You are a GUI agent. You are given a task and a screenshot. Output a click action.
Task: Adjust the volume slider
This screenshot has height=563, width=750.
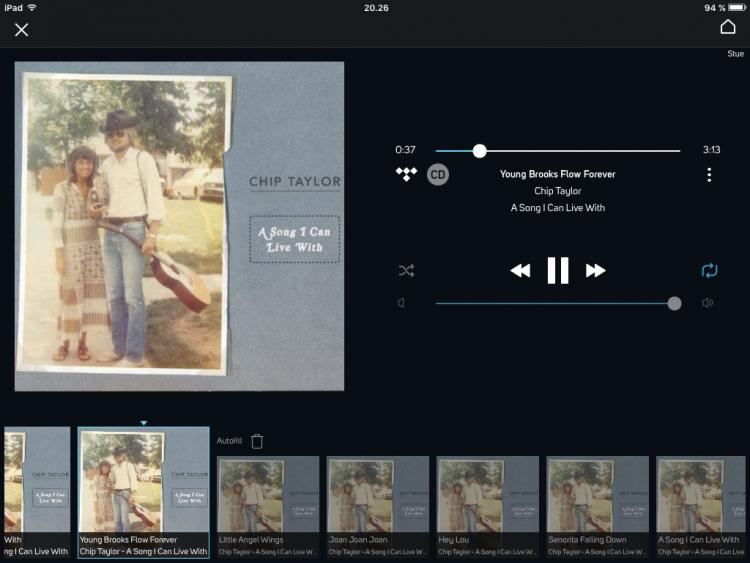click(x=558, y=303)
